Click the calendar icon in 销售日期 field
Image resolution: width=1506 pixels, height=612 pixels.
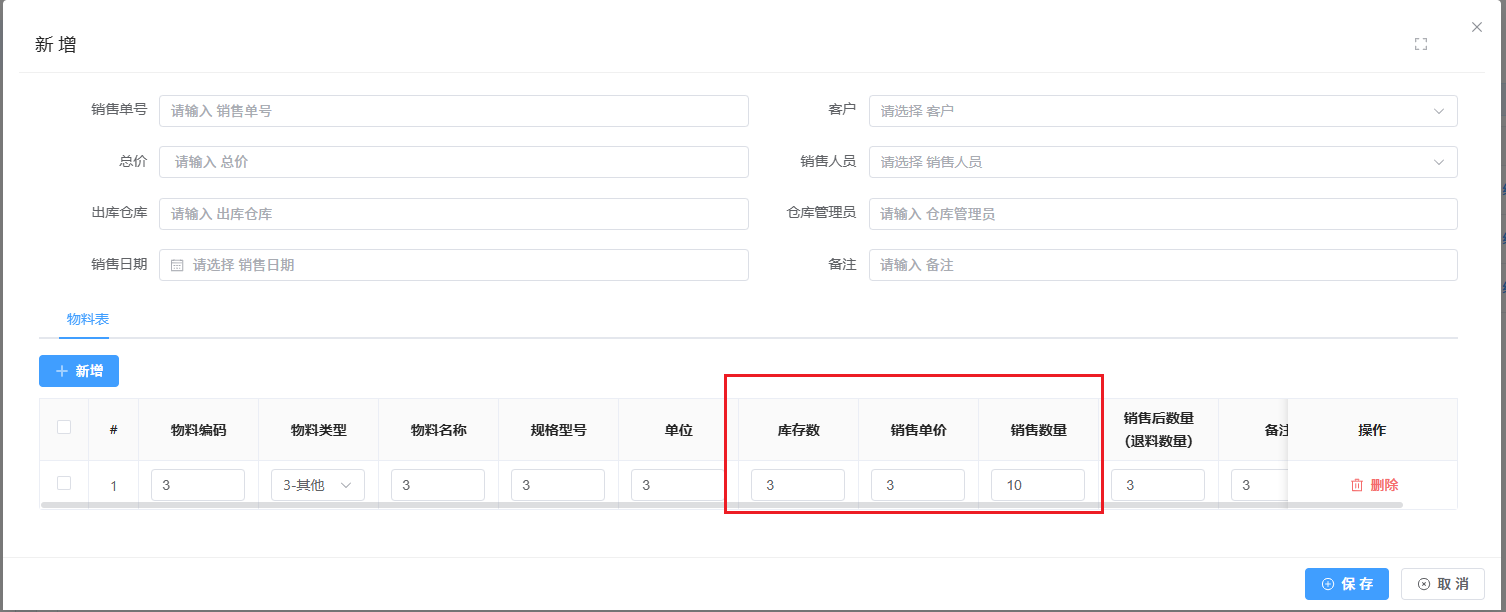click(x=177, y=265)
